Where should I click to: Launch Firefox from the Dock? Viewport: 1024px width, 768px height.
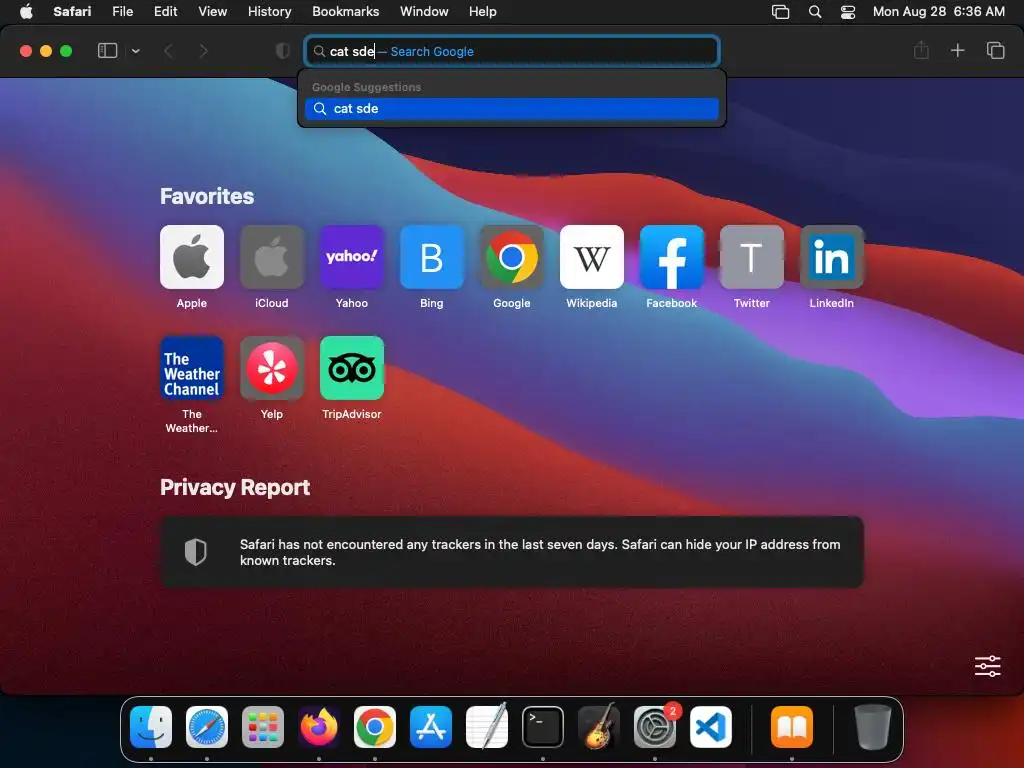coord(319,727)
